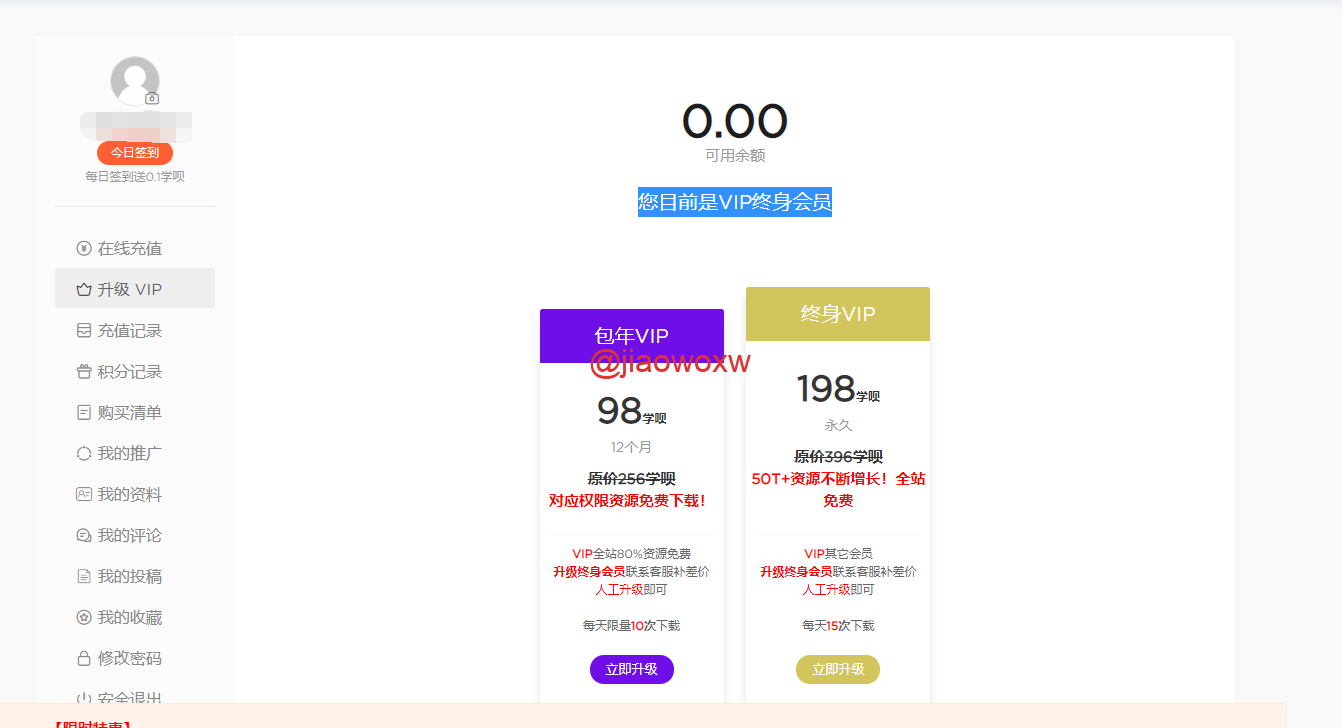Screen dimensions: 1342x728
Task: Click the crown icon beside 升级 VIP
Action: tap(84, 289)
